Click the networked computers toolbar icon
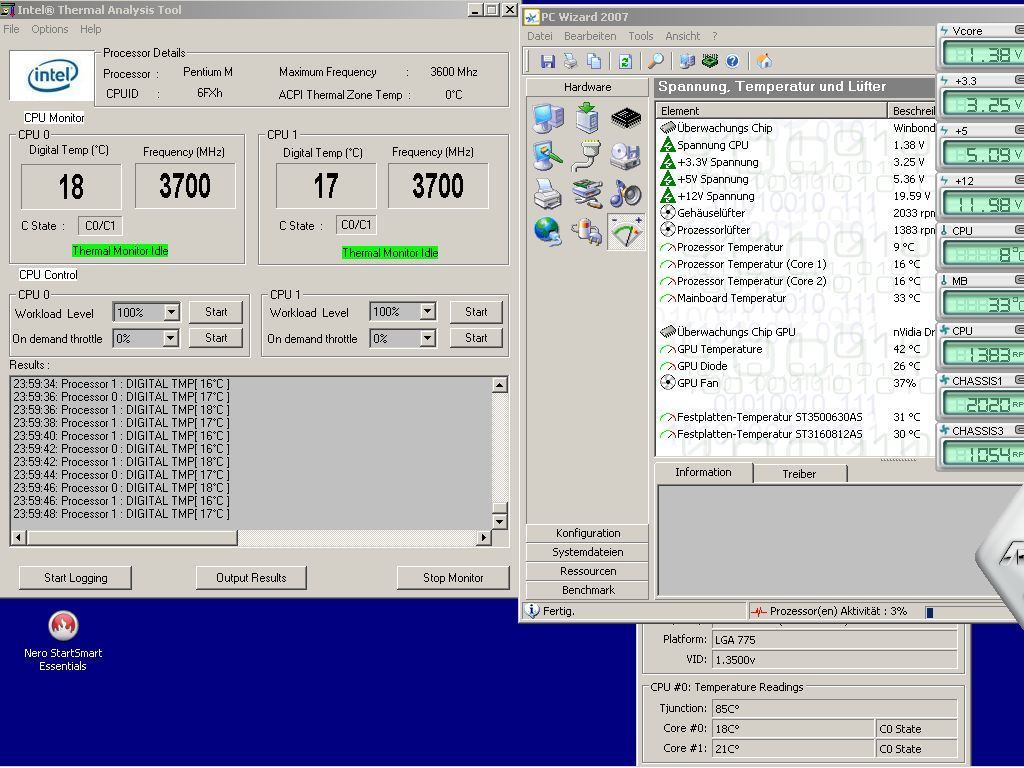The height and width of the screenshot is (768, 1024). (x=686, y=61)
